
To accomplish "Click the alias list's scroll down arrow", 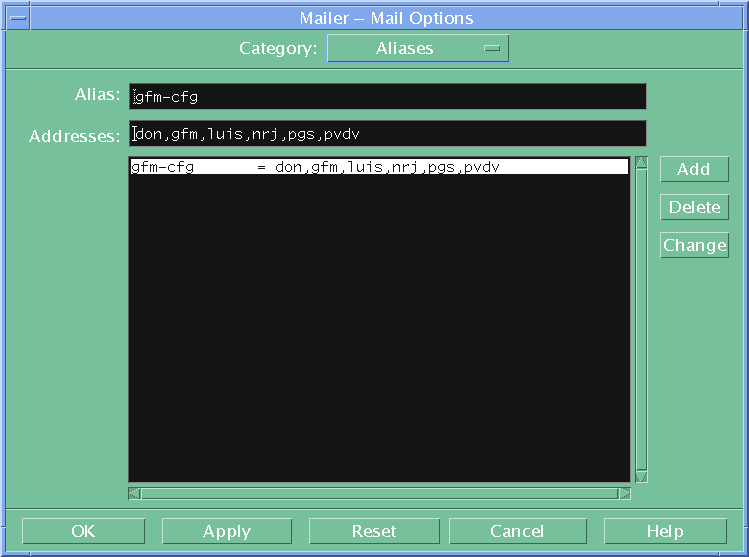I will pyautogui.click(x=641, y=476).
